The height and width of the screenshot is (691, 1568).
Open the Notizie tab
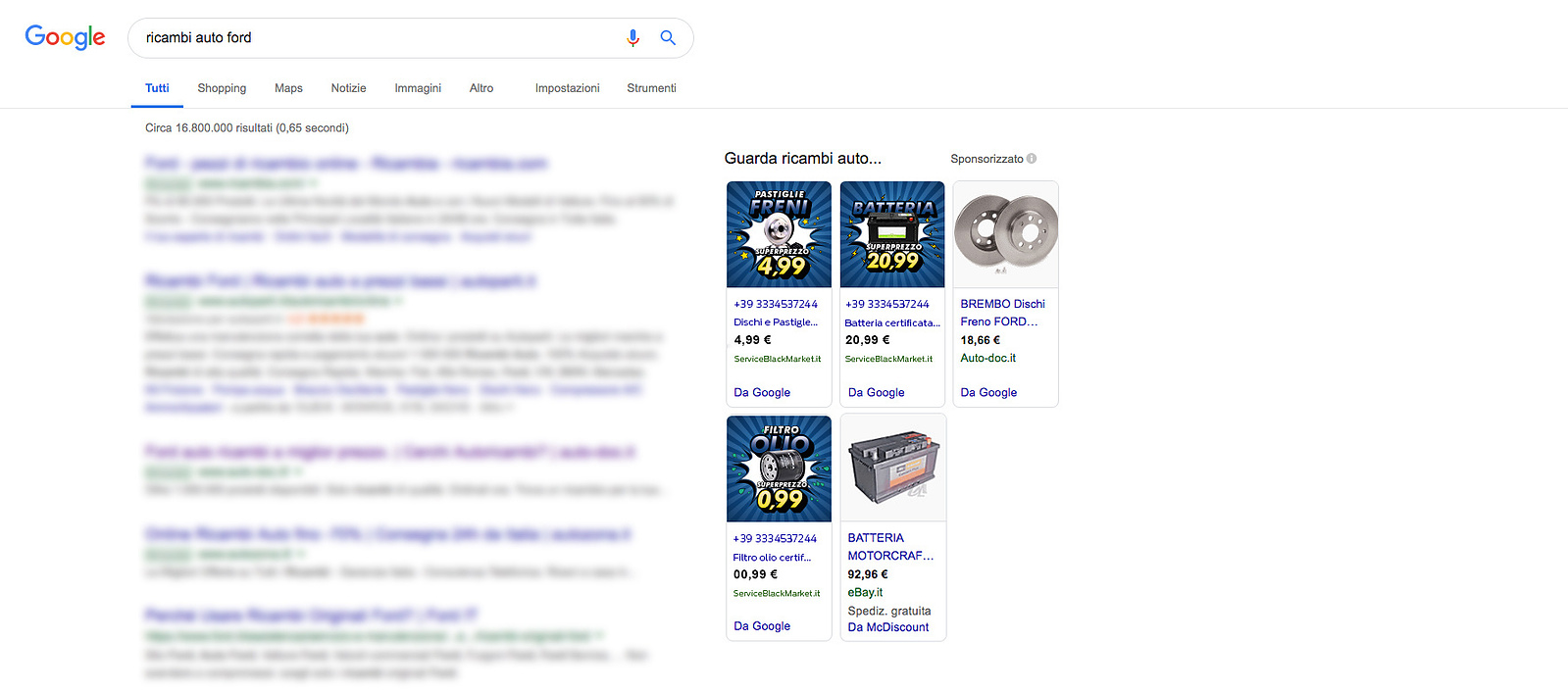(348, 88)
